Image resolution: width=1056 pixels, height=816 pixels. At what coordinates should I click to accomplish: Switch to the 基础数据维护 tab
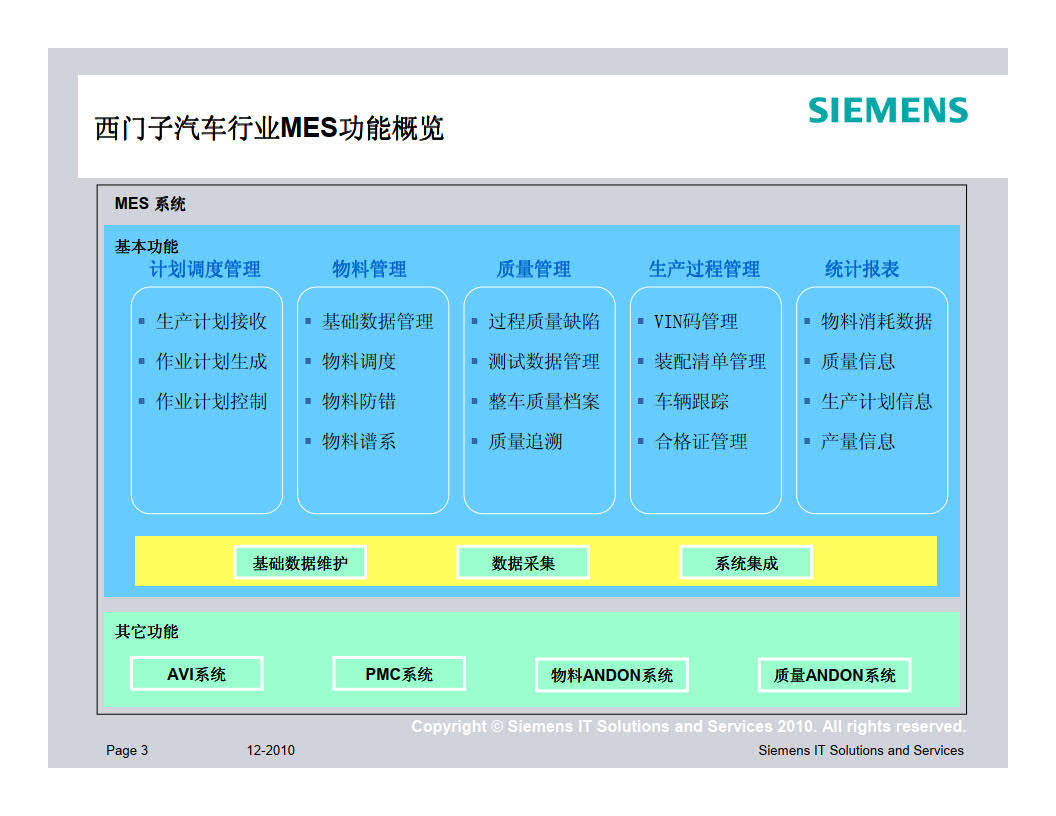click(301, 561)
